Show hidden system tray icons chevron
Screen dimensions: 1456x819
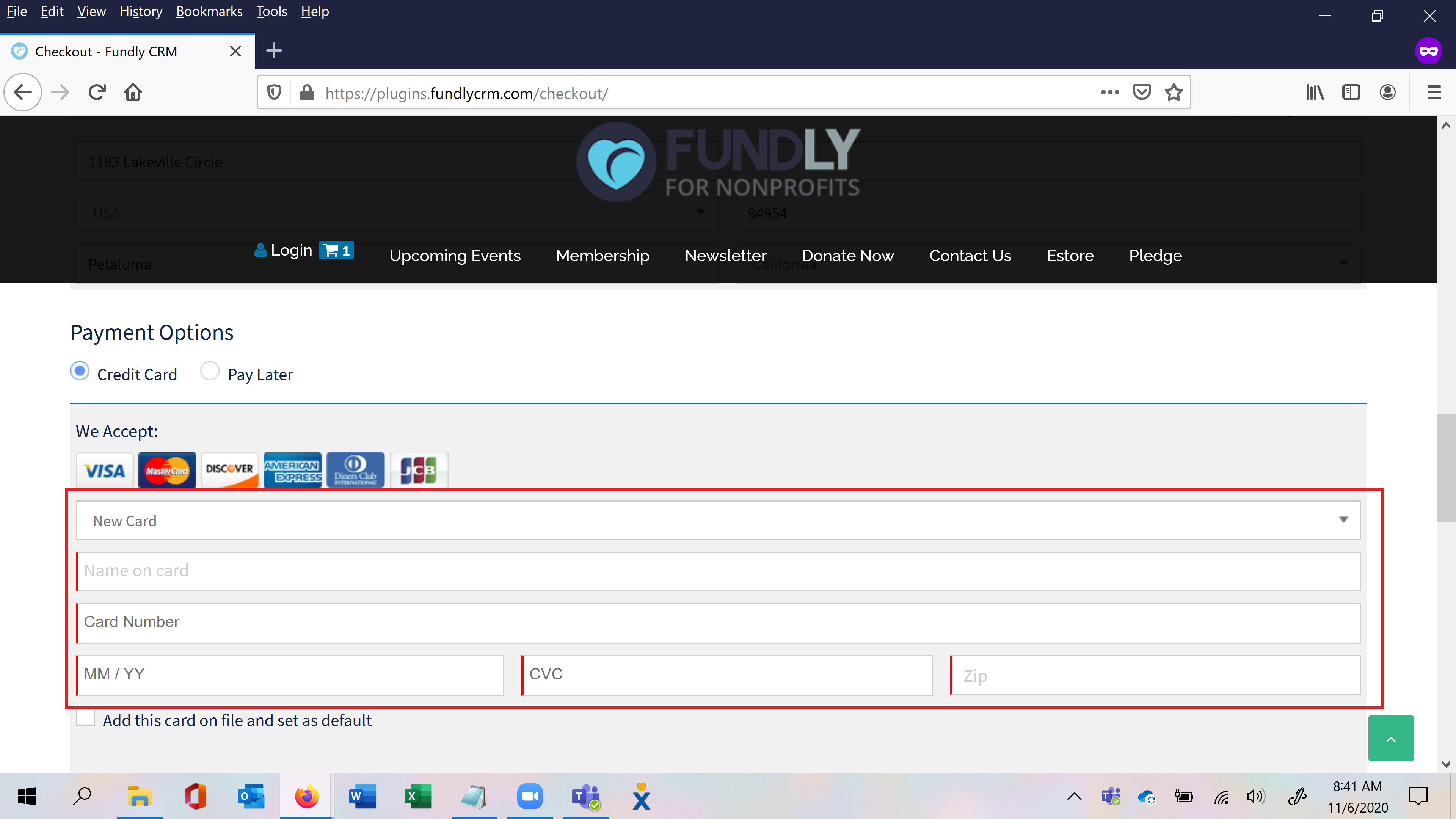(1074, 796)
